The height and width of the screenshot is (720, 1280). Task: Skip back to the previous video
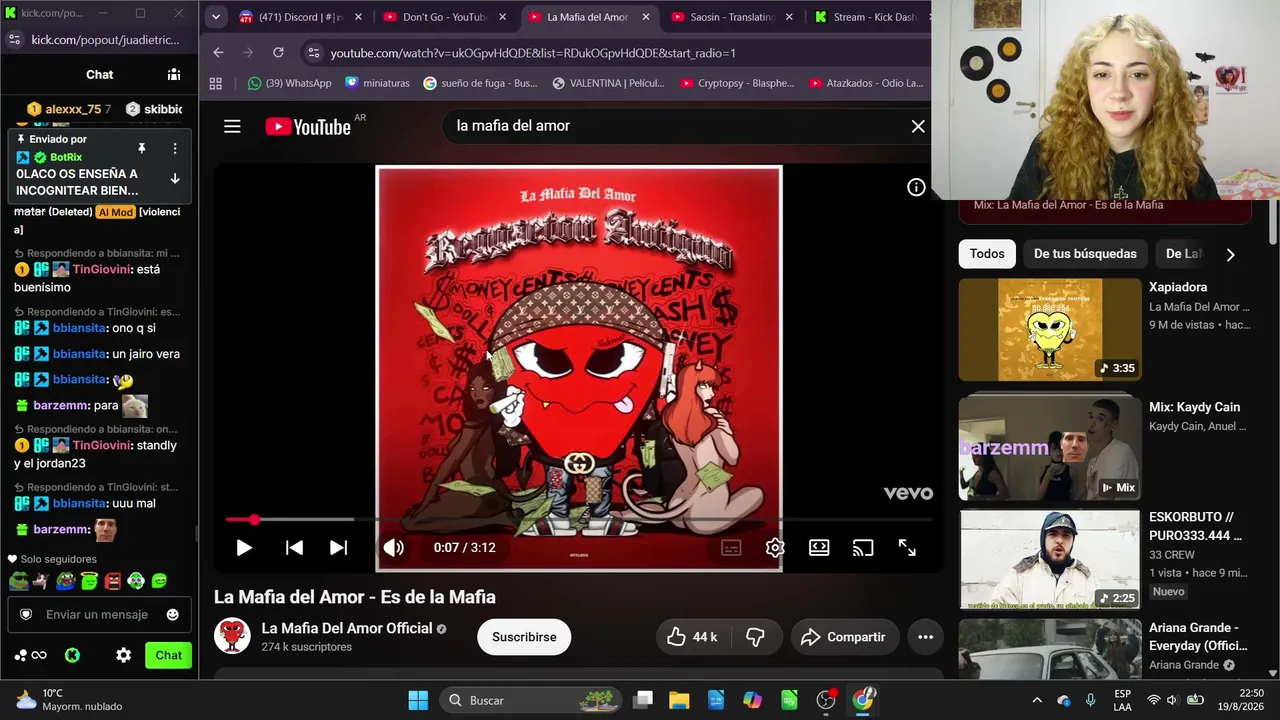pyautogui.click(x=294, y=547)
